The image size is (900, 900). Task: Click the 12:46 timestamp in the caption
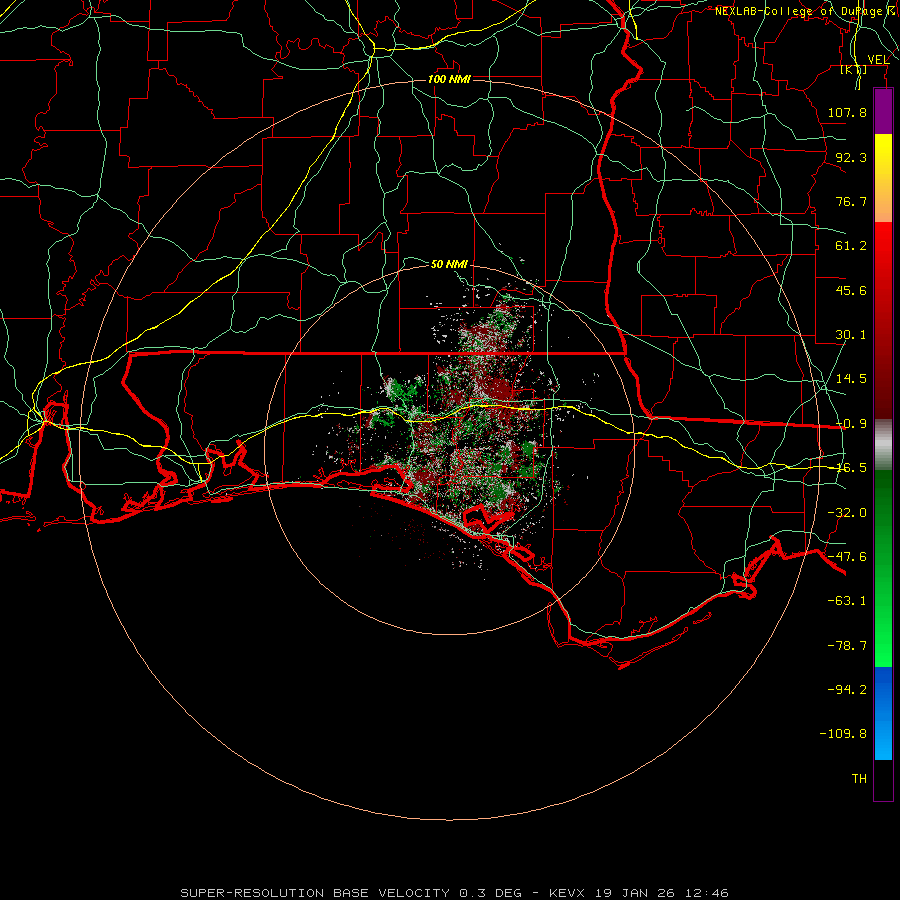click(x=709, y=893)
